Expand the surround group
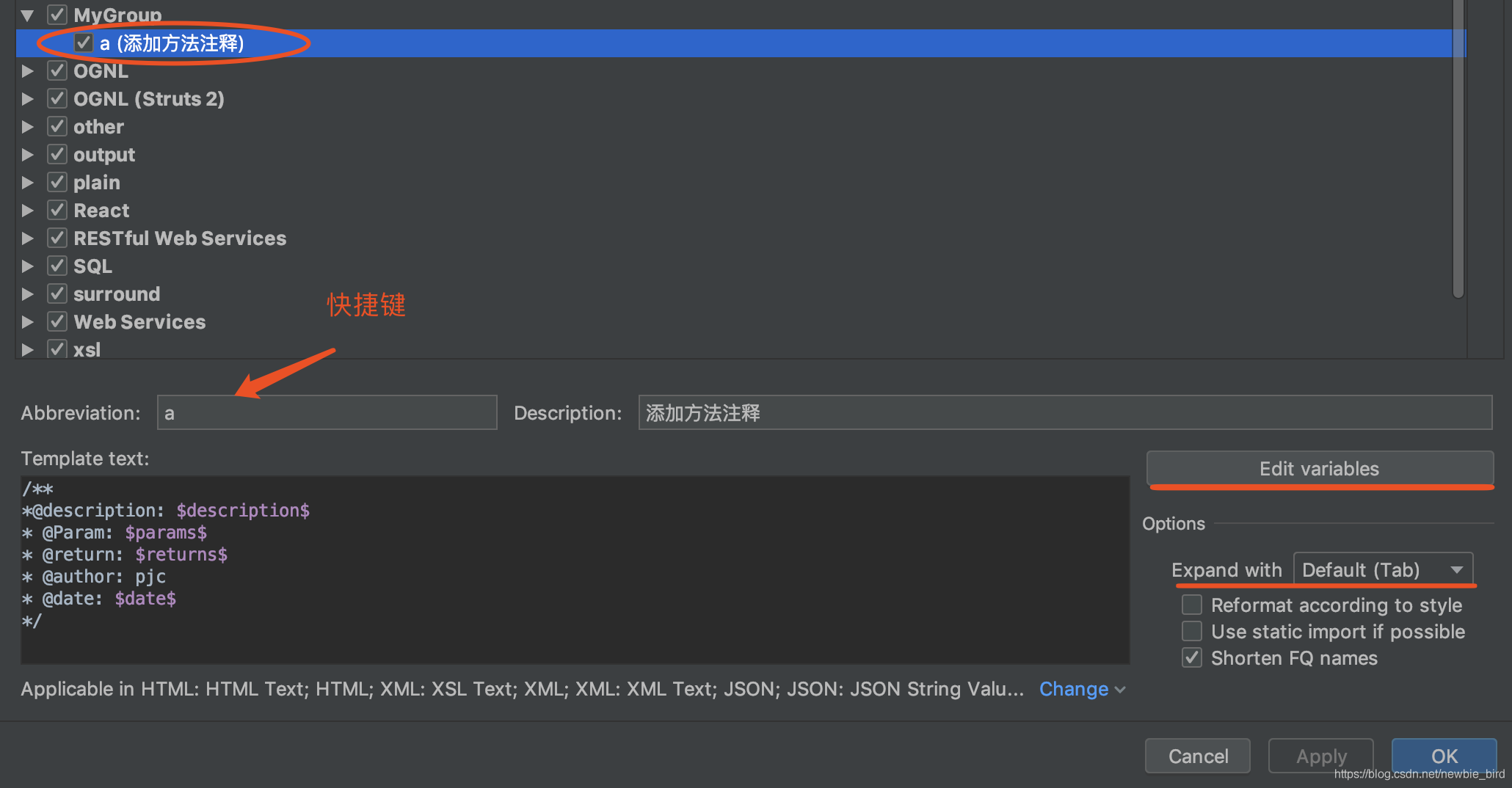 28,294
